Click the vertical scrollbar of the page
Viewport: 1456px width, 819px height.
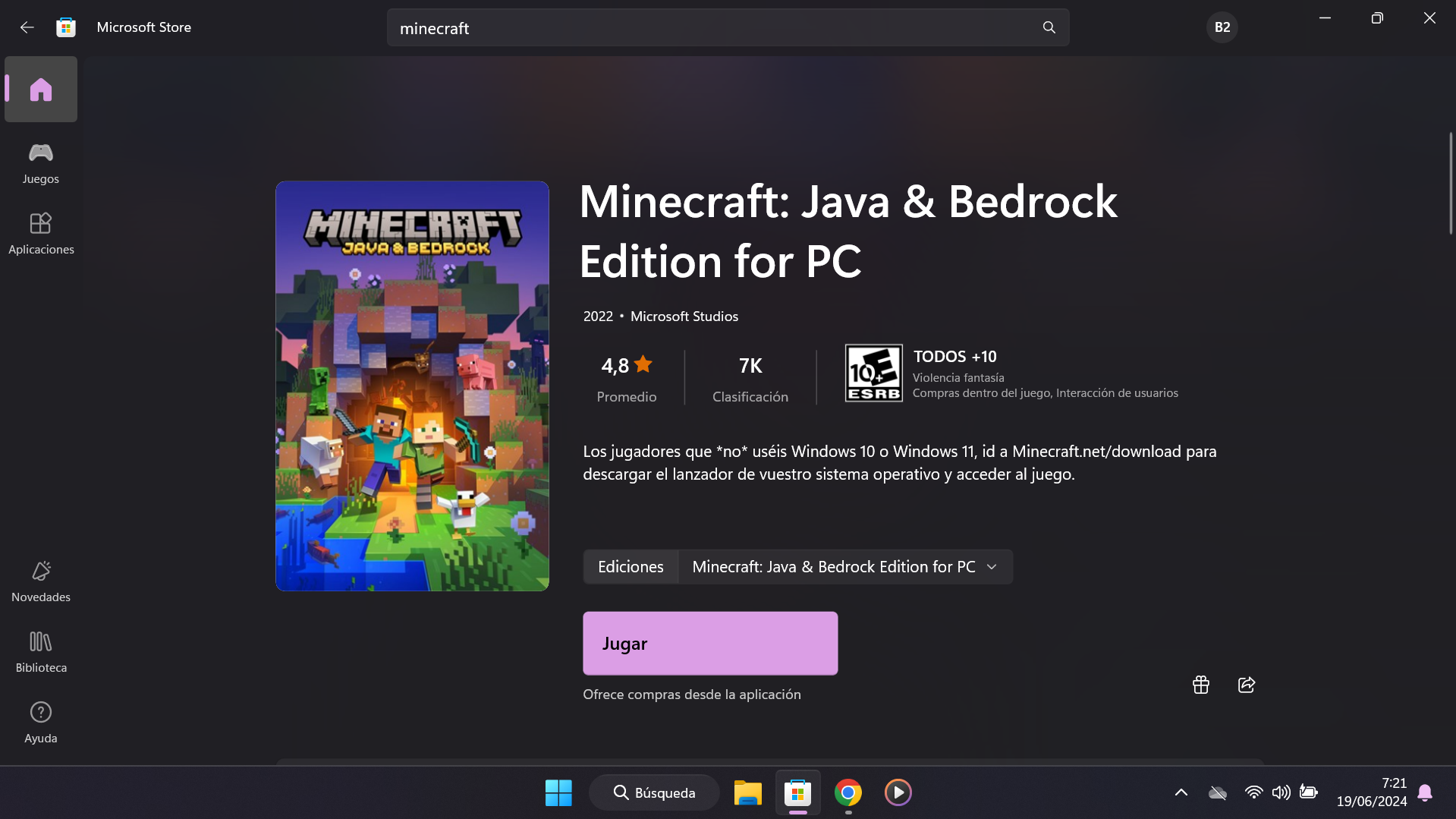[x=1450, y=183]
